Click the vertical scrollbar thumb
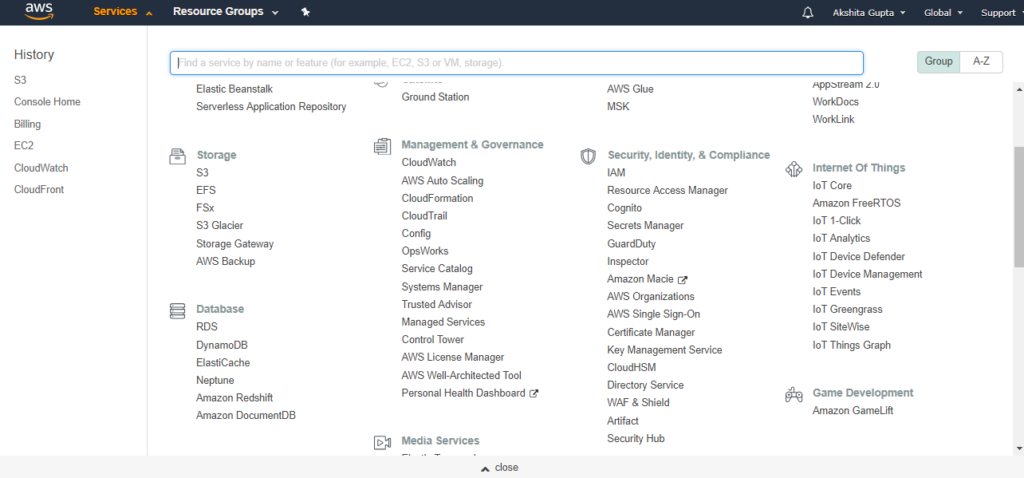 point(1019,206)
